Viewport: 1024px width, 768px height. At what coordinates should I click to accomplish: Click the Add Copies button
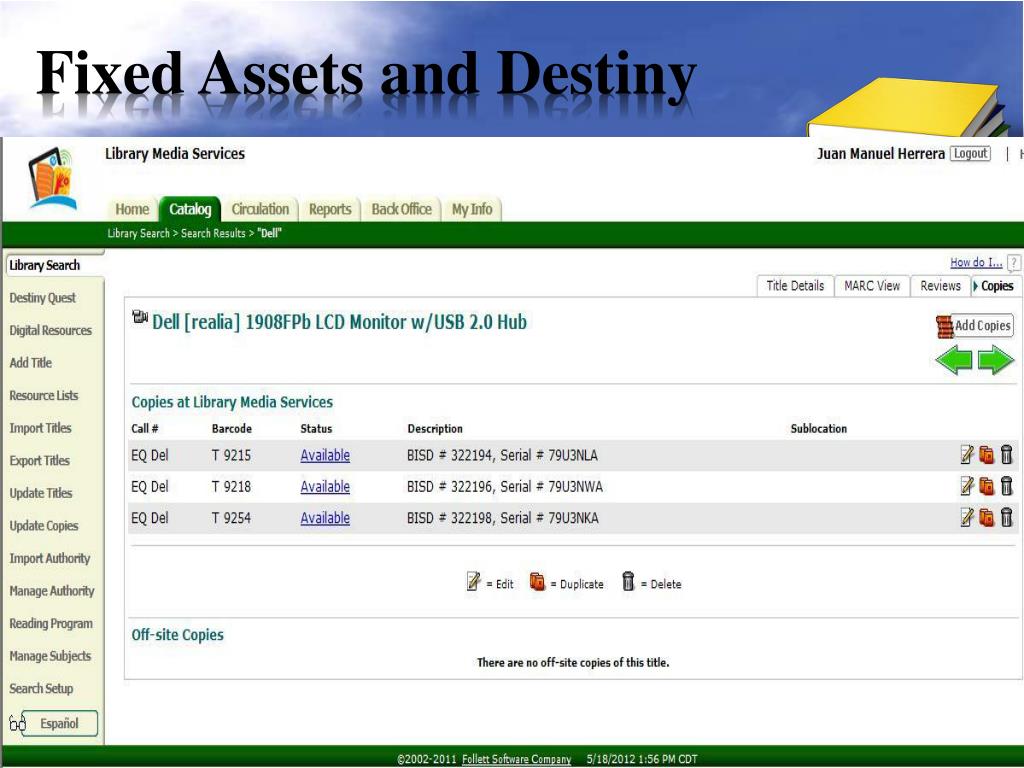974,325
